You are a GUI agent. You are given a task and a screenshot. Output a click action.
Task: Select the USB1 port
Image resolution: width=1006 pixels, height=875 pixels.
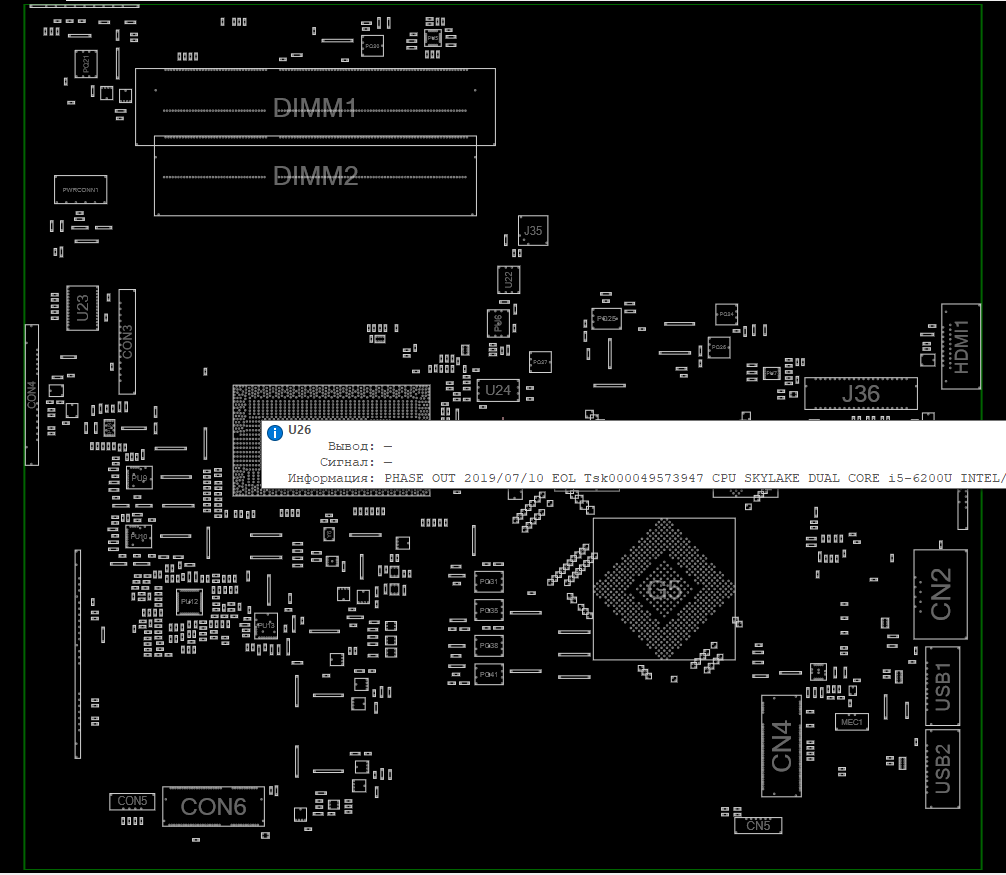click(x=942, y=685)
